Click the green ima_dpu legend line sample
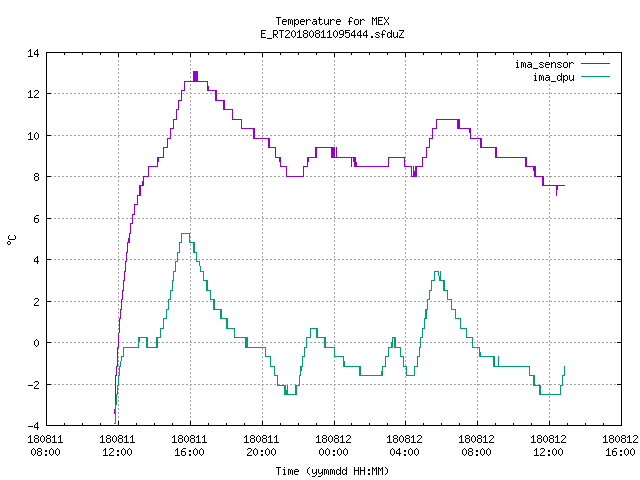 coord(595,77)
